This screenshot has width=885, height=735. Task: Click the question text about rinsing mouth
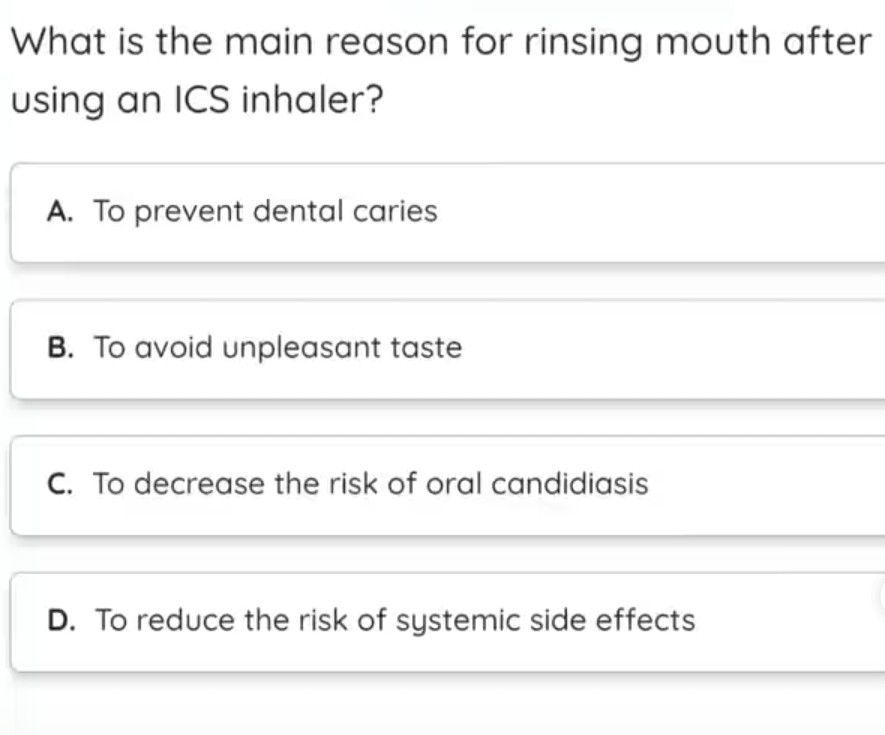click(440, 42)
